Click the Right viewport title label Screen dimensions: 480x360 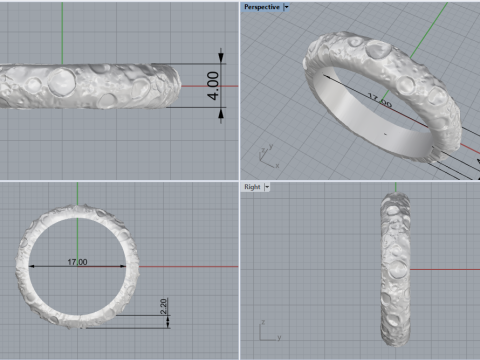tap(252, 187)
